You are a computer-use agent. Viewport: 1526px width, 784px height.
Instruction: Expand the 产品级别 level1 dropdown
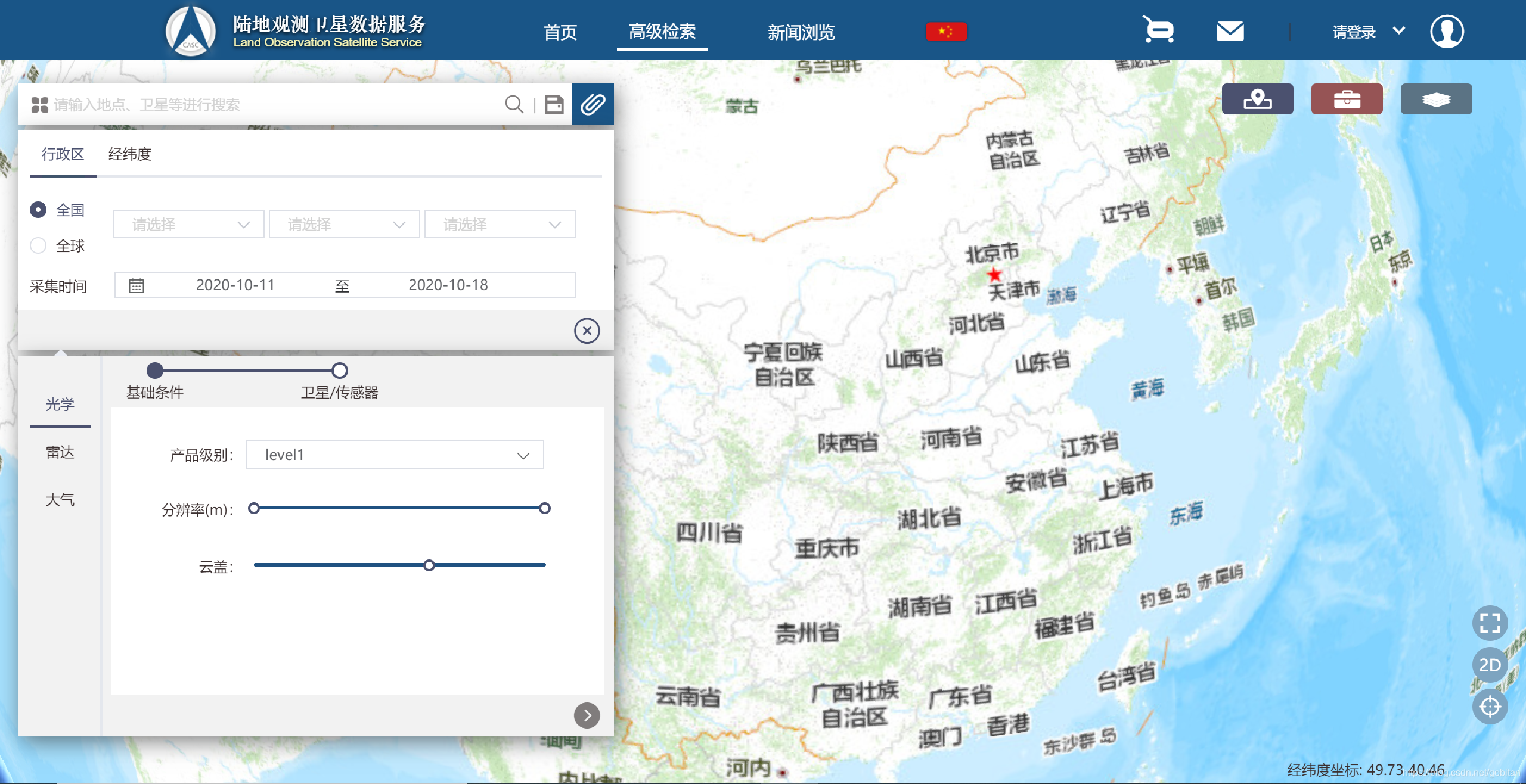pyautogui.click(x=395, y=455)
